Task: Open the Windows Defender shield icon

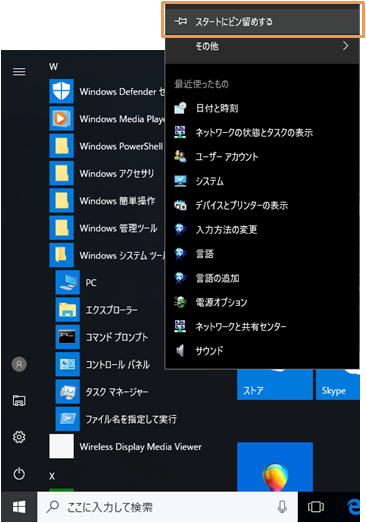Action: point(61,91)
